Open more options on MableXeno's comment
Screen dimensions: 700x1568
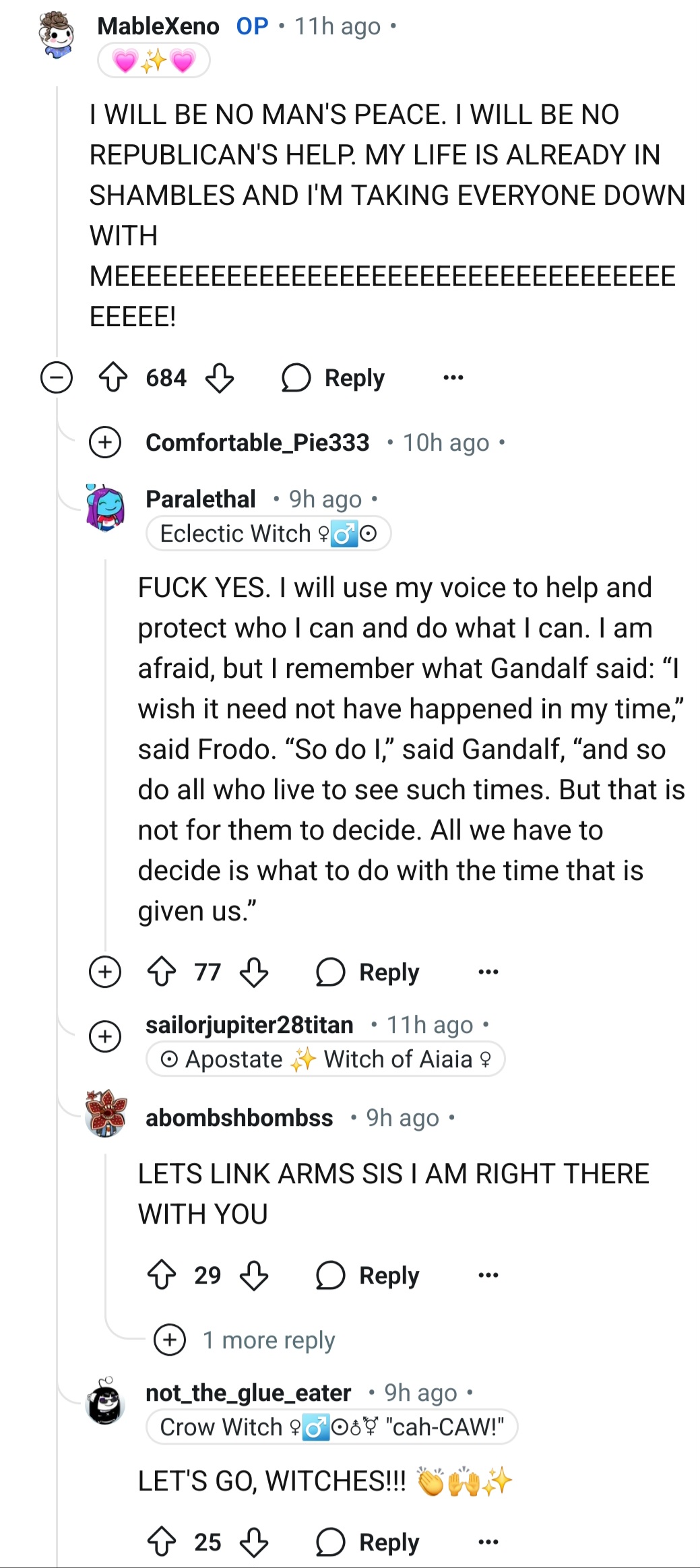(453, 377)
